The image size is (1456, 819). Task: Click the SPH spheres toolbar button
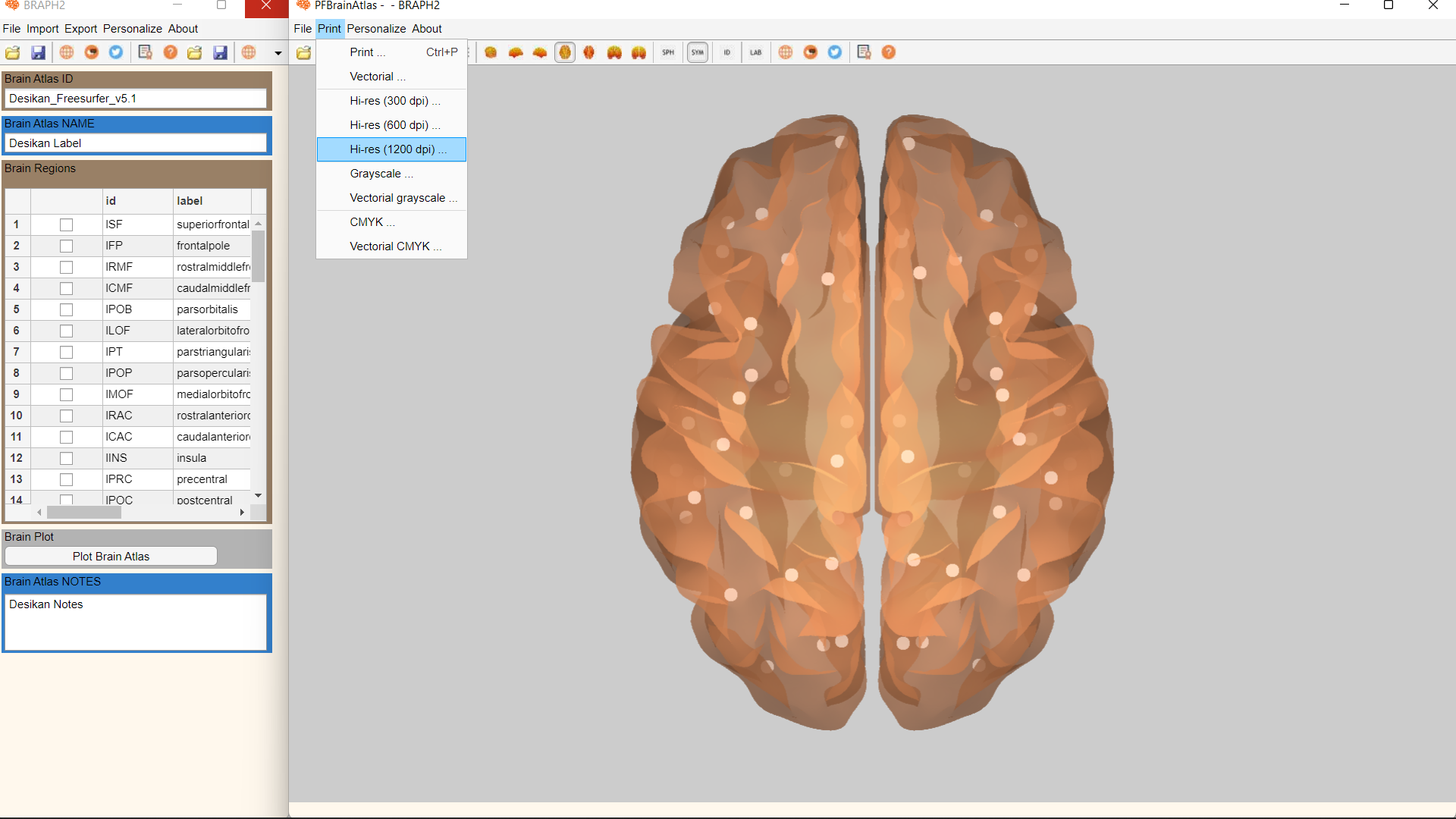pyautogui.click(x=668, y=52)
